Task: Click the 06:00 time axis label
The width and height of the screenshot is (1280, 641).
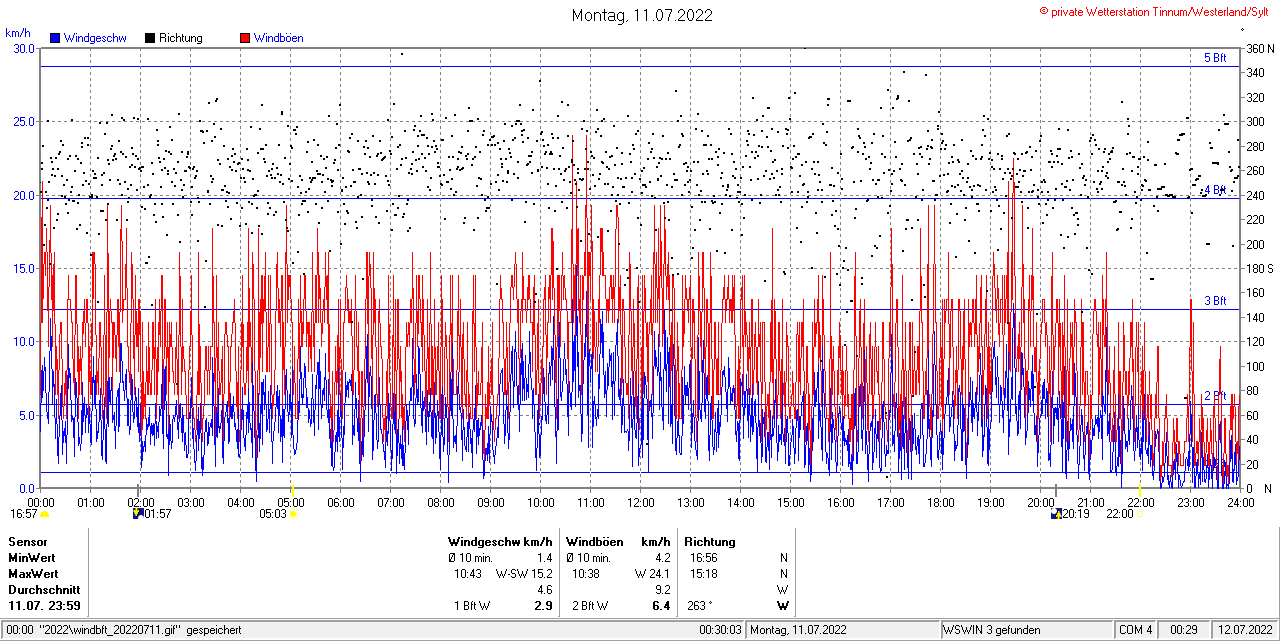Action: (x=341, y=502)
